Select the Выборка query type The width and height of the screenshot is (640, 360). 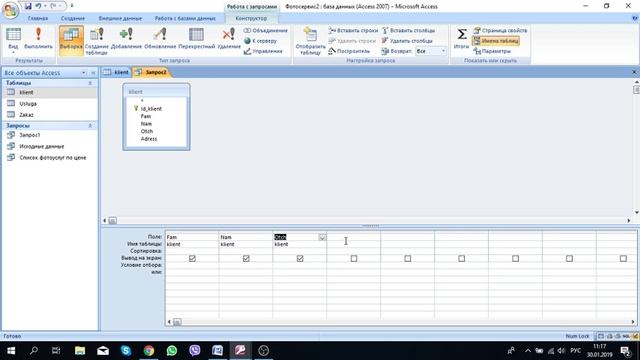point(71,40)
